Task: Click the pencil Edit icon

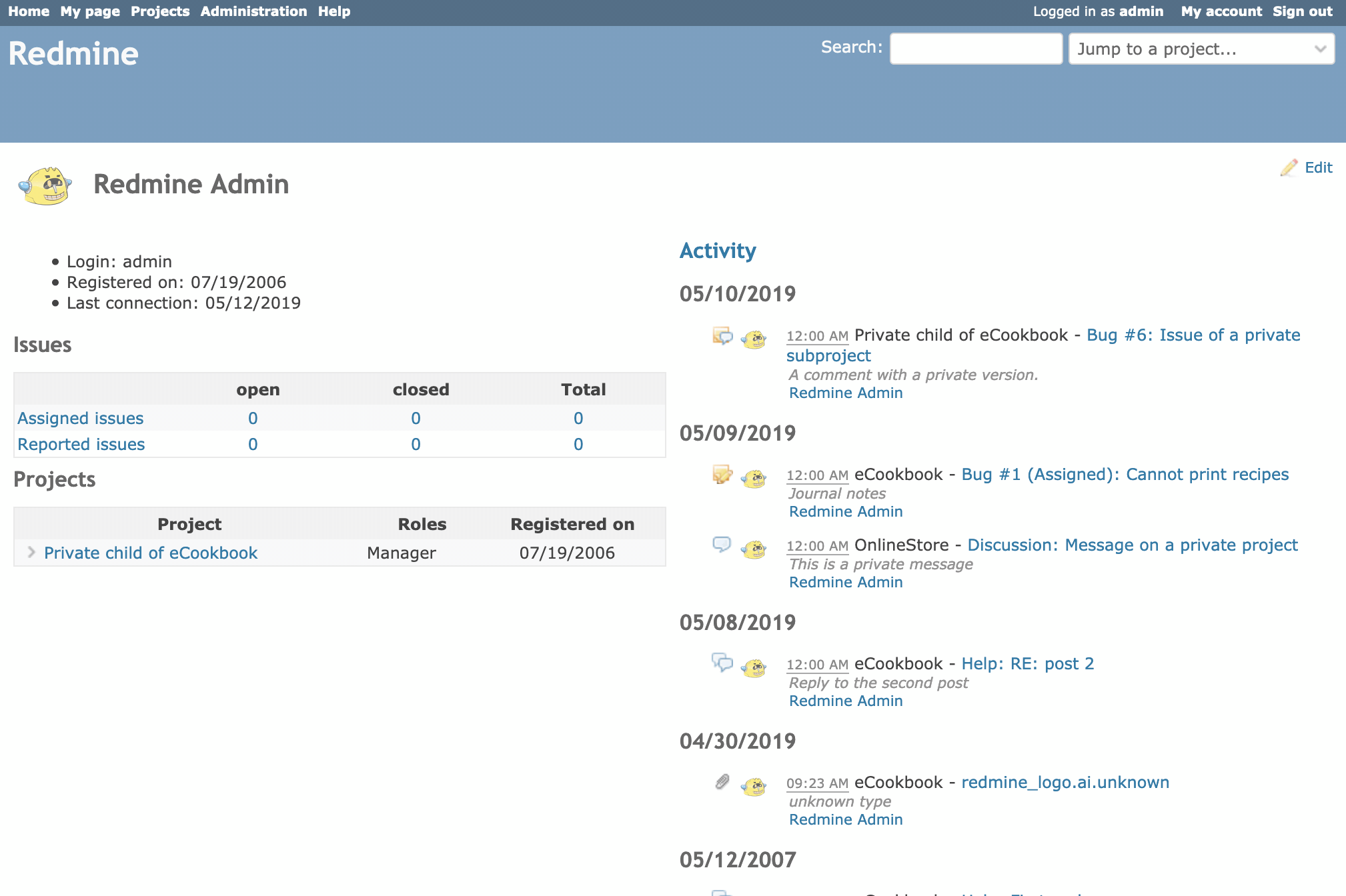Action: click(1289, 167)
